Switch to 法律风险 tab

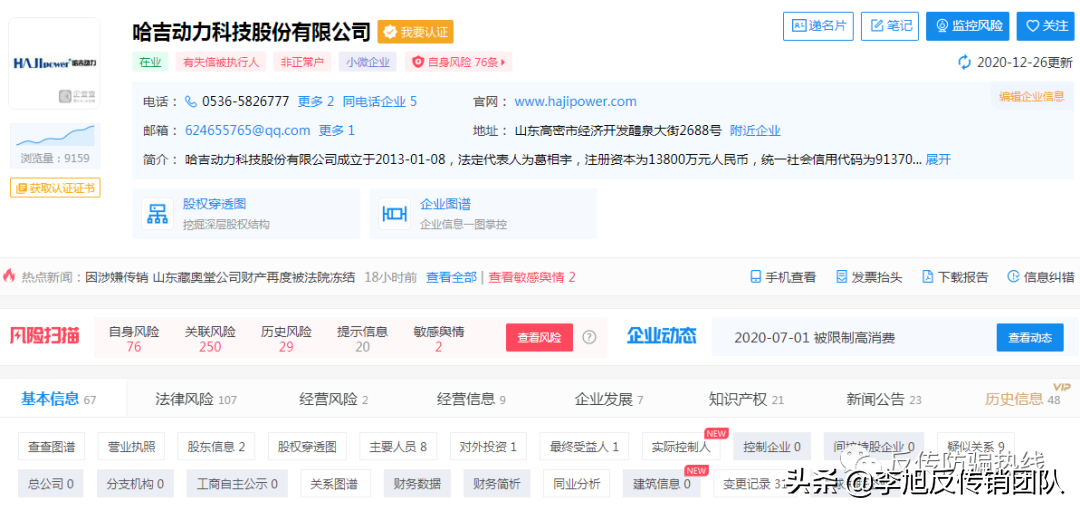point(196,399)
